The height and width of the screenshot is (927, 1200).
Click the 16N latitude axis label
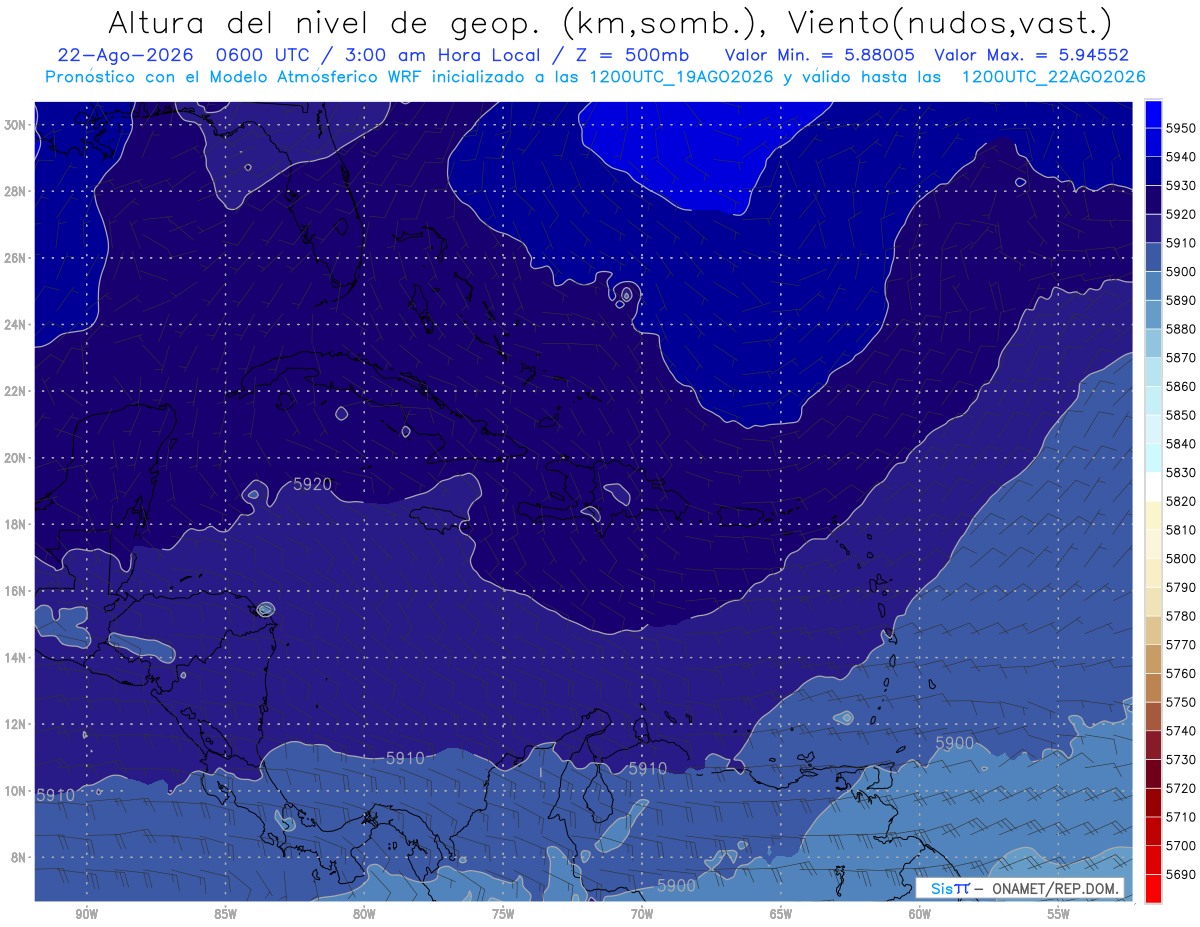[x=14, y=591]
